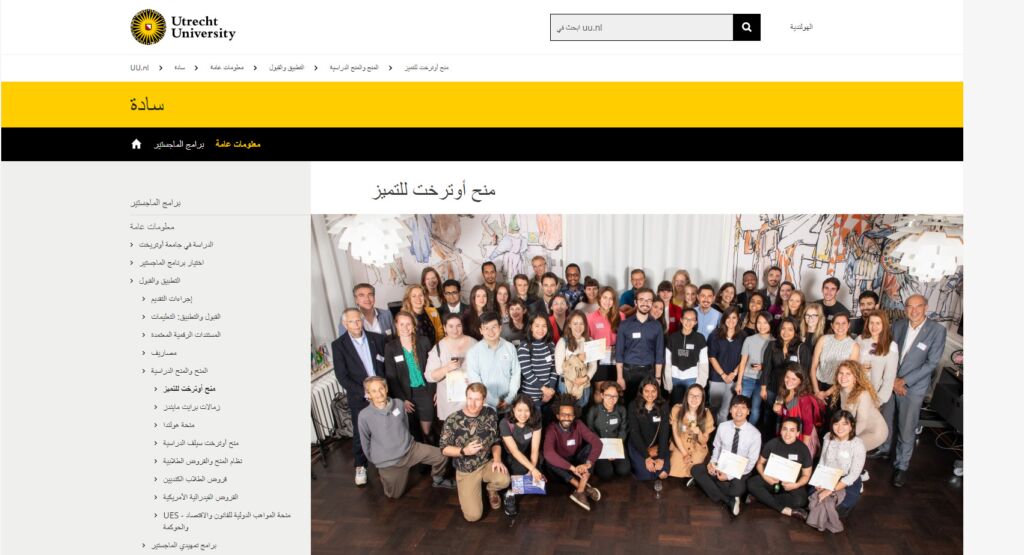Open the زمالات برايت مايندز sidebar link
Image resolution: width=1024 pixels, height=555 pixels.
tap(191, 407)
